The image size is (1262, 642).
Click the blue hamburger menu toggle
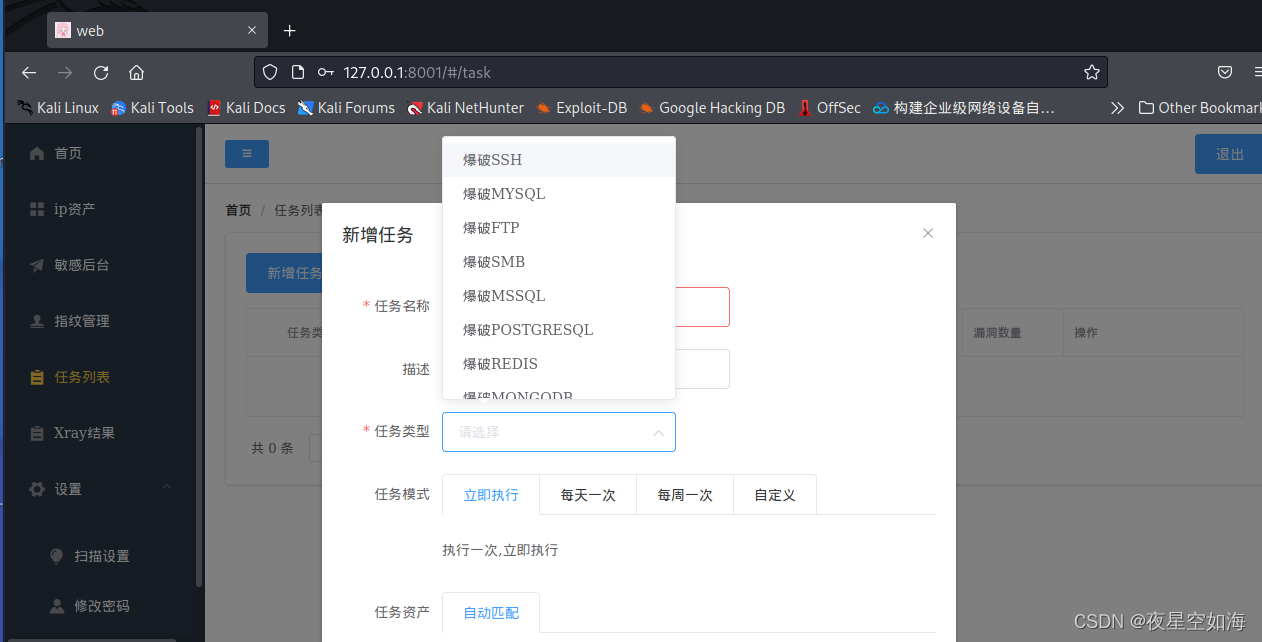point(246,154)
